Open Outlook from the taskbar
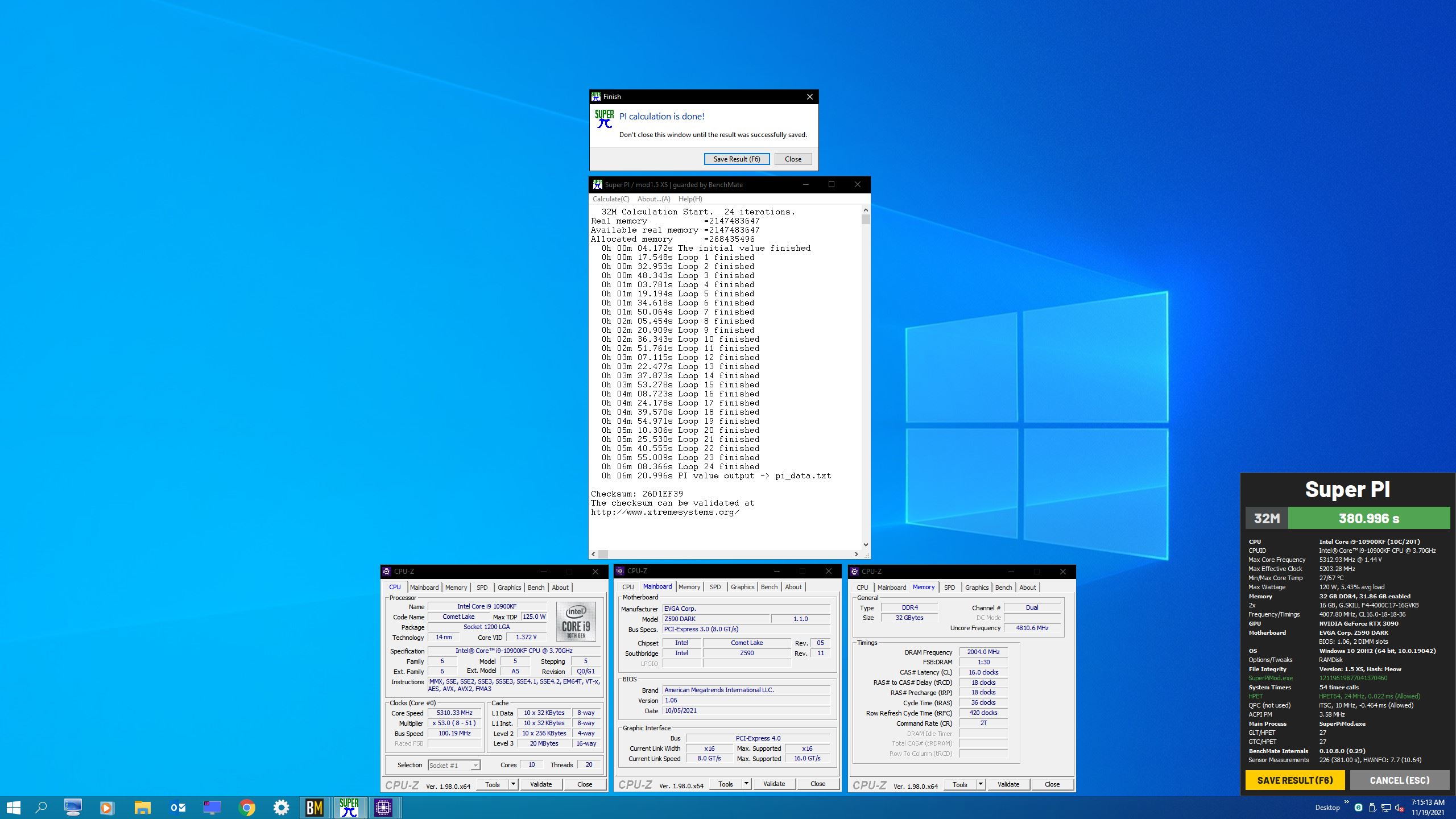The height and width of the screenshot is (819, 1456). click(x=177, y=807)
